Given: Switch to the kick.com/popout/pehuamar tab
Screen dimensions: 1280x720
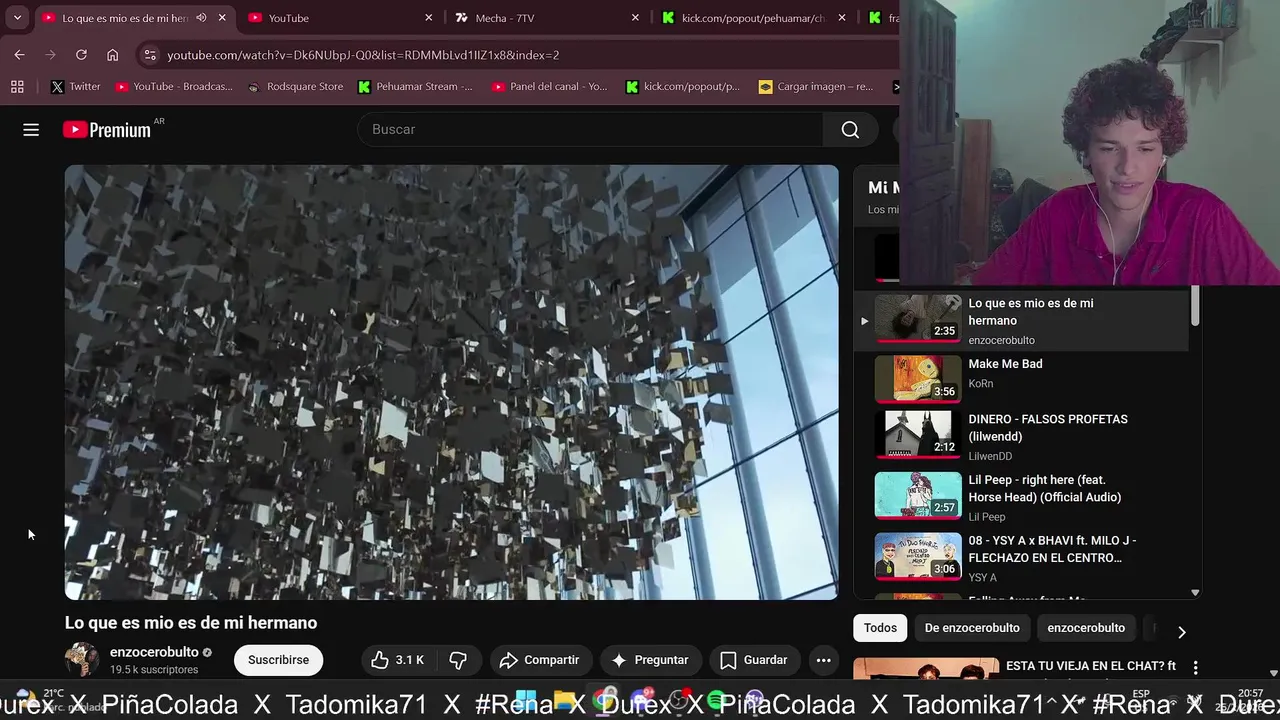Looking at the screenshot, I should tap(753, 18).
